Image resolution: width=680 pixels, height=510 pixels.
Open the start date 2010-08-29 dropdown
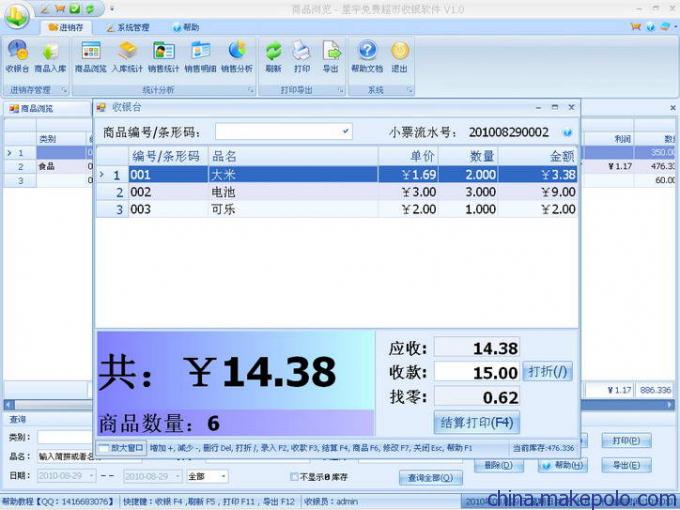(91, 476)
